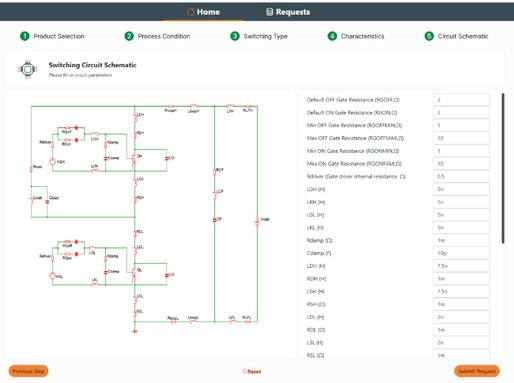Click the circuit schematic diagram image

[150, 218]
